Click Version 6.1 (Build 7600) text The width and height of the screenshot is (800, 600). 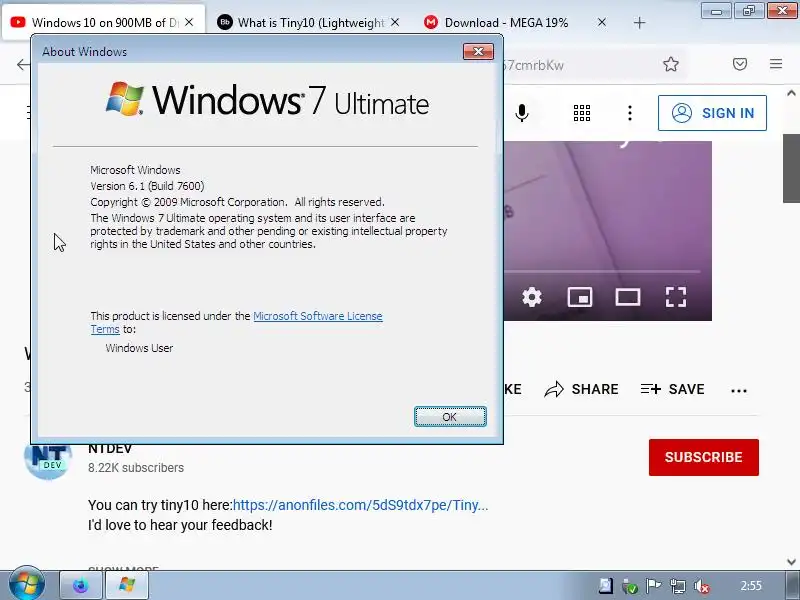coord(147,186)
